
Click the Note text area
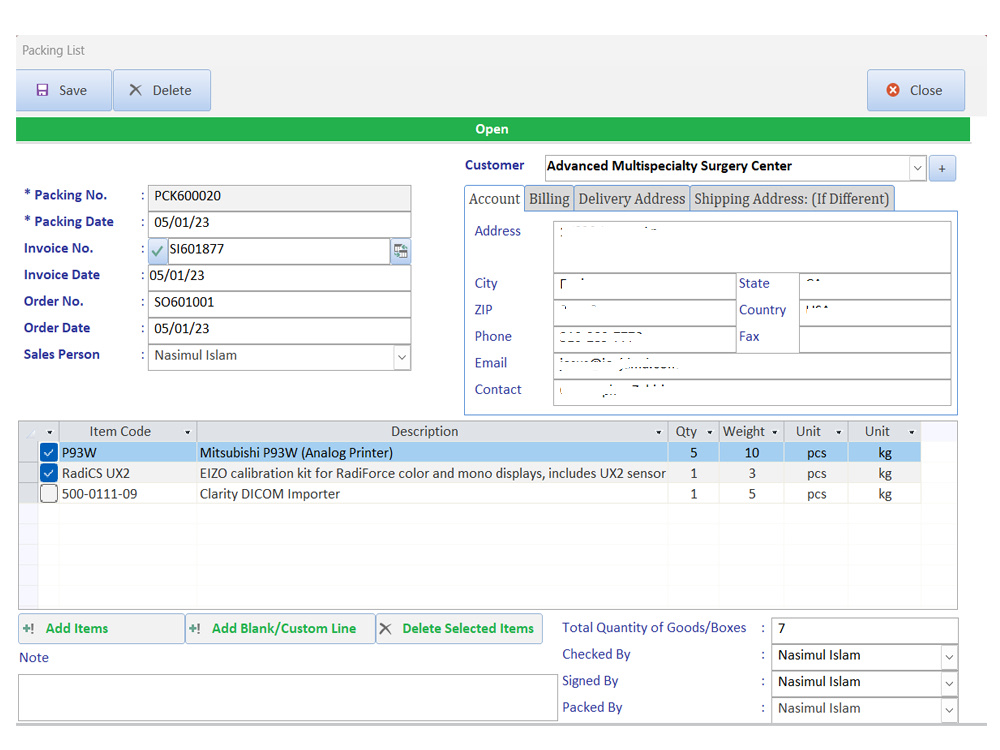288,697
